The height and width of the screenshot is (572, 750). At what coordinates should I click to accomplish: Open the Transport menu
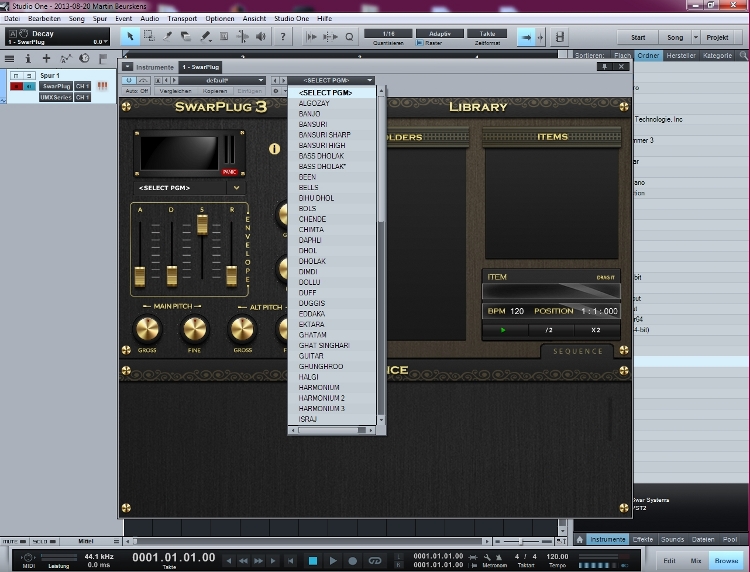[x=182, y=19]
